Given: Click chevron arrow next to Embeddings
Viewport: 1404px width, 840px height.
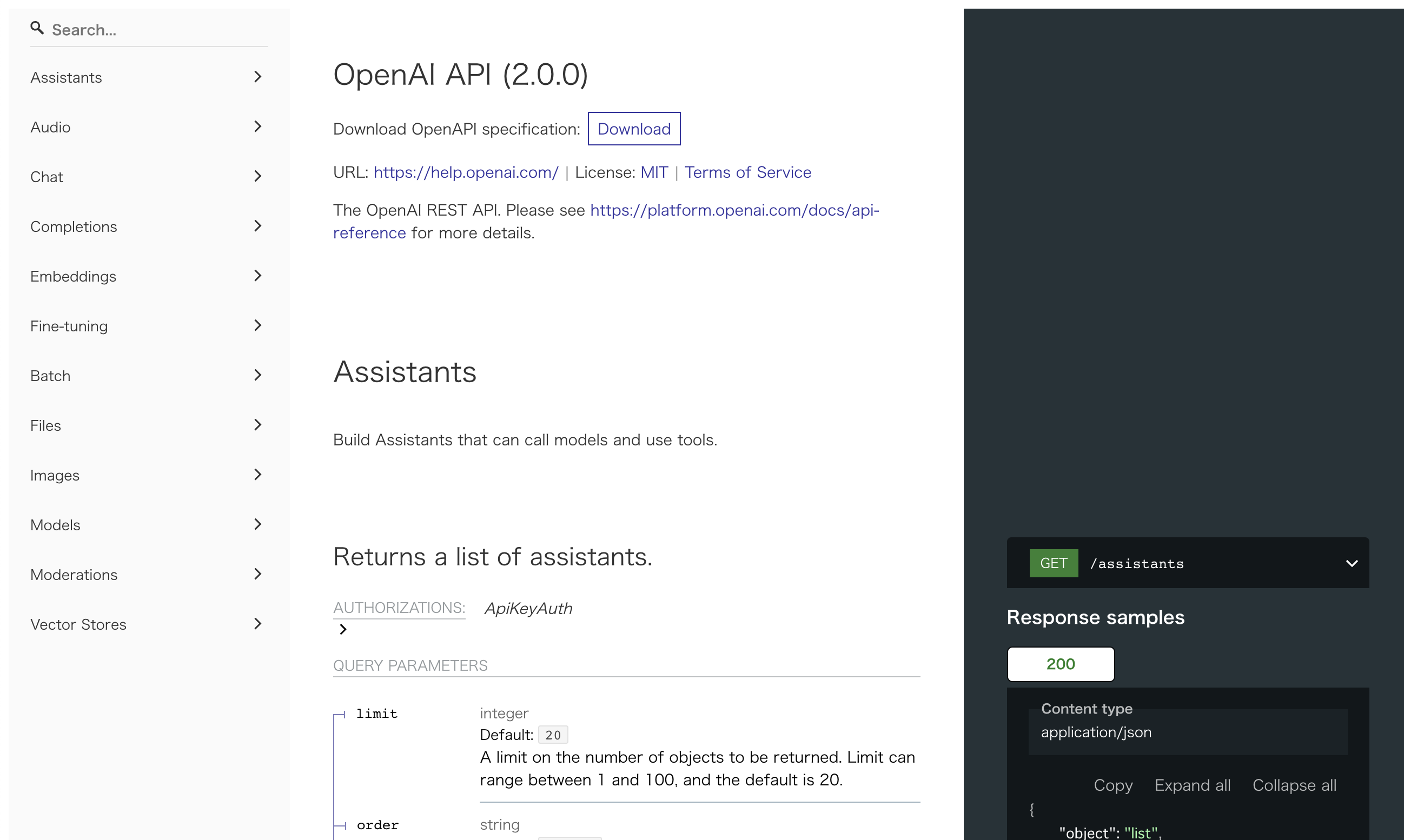Looking at the screenshot, I should point(257,276).
